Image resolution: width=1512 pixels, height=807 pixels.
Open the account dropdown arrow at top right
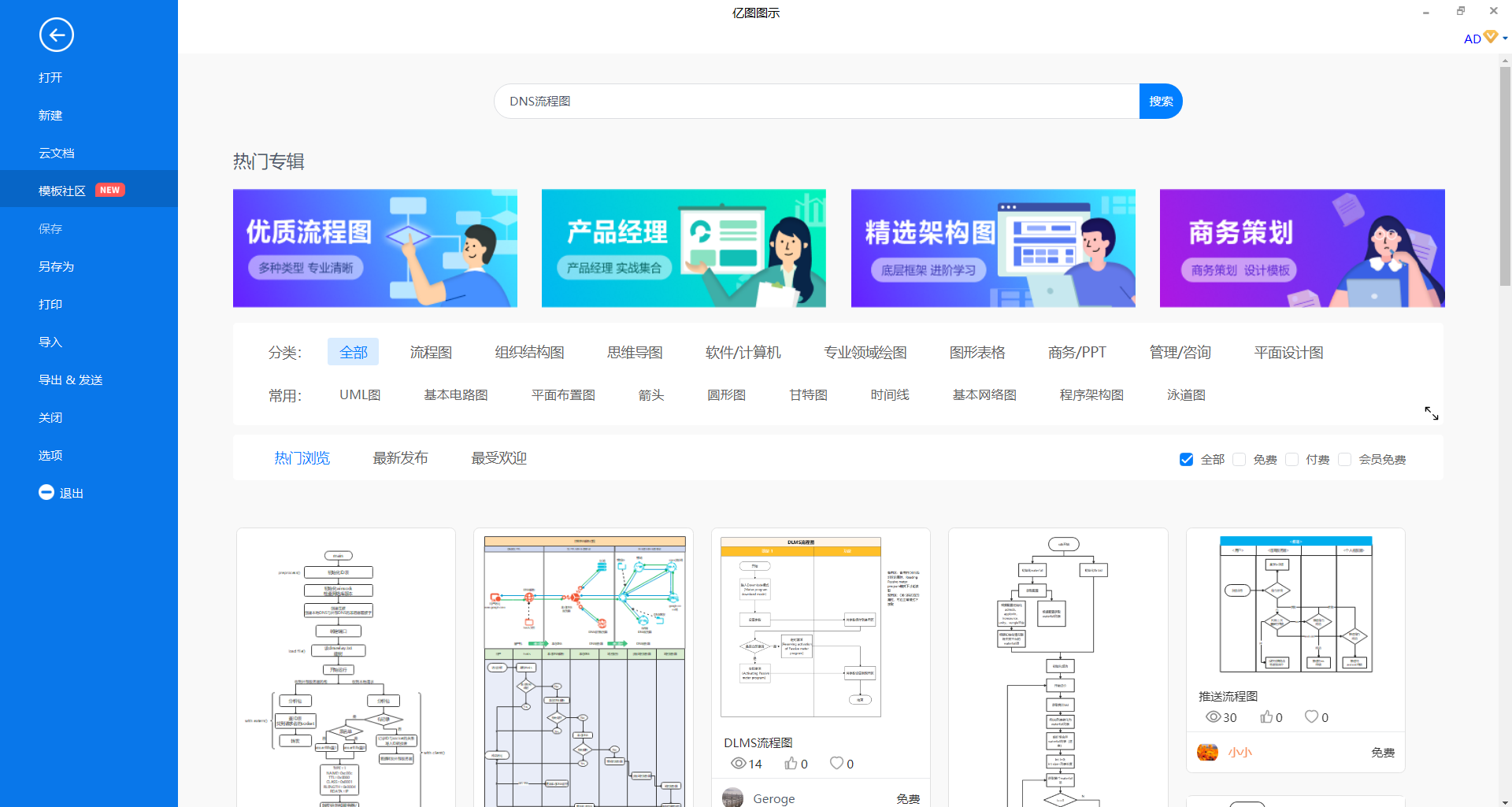(1505, 38)
